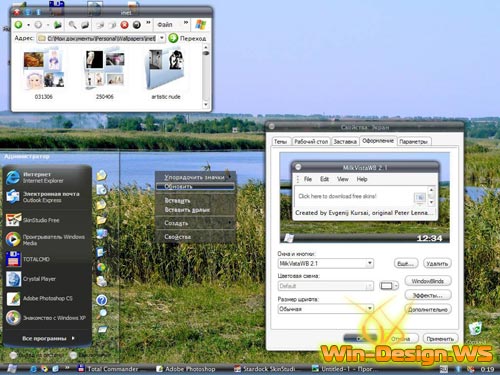Open the Recycle Bin on the desktop
This screenshot has height=375, width=500.
click(475, 329)
